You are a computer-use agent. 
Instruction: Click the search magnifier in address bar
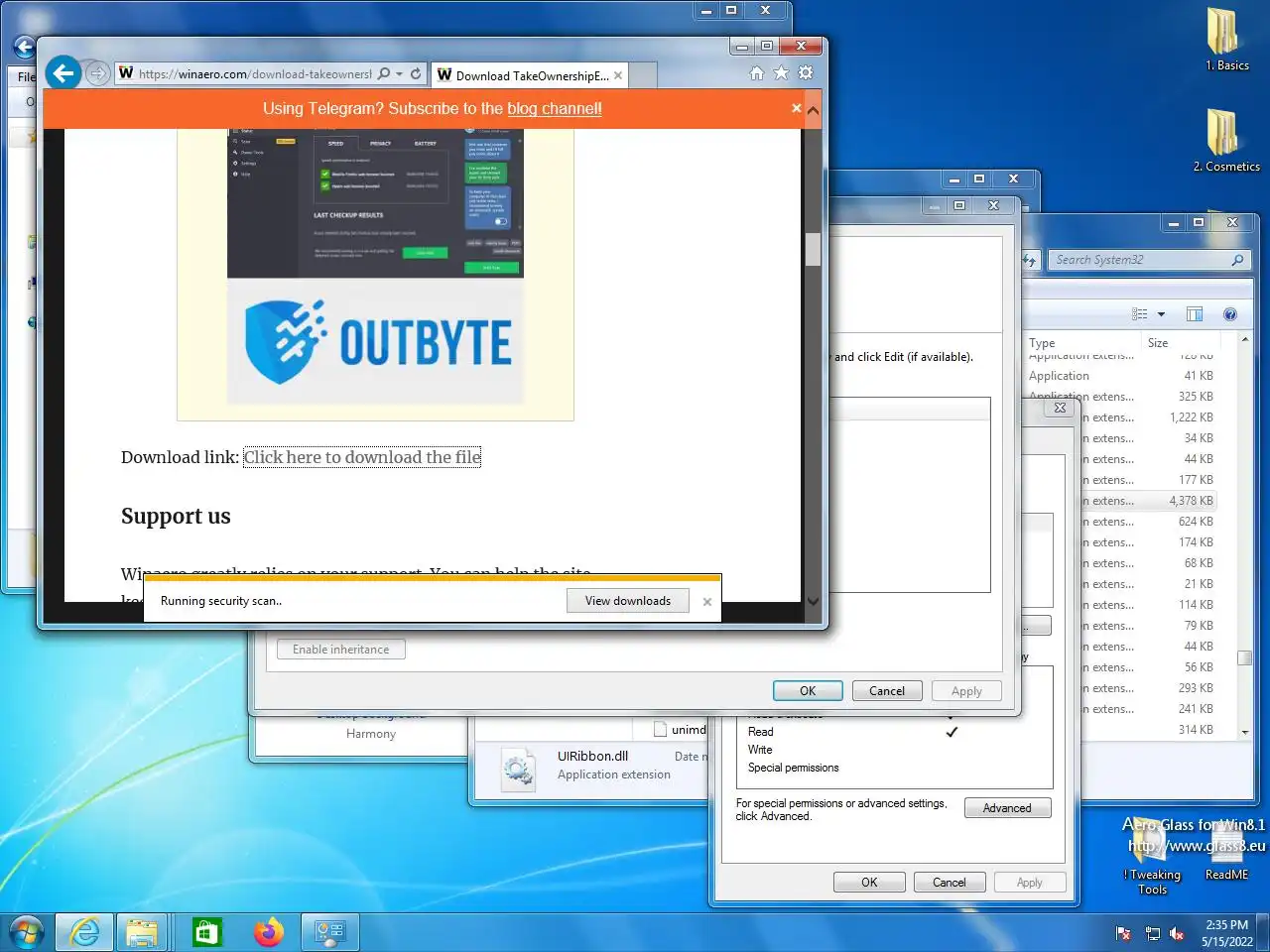384,73
